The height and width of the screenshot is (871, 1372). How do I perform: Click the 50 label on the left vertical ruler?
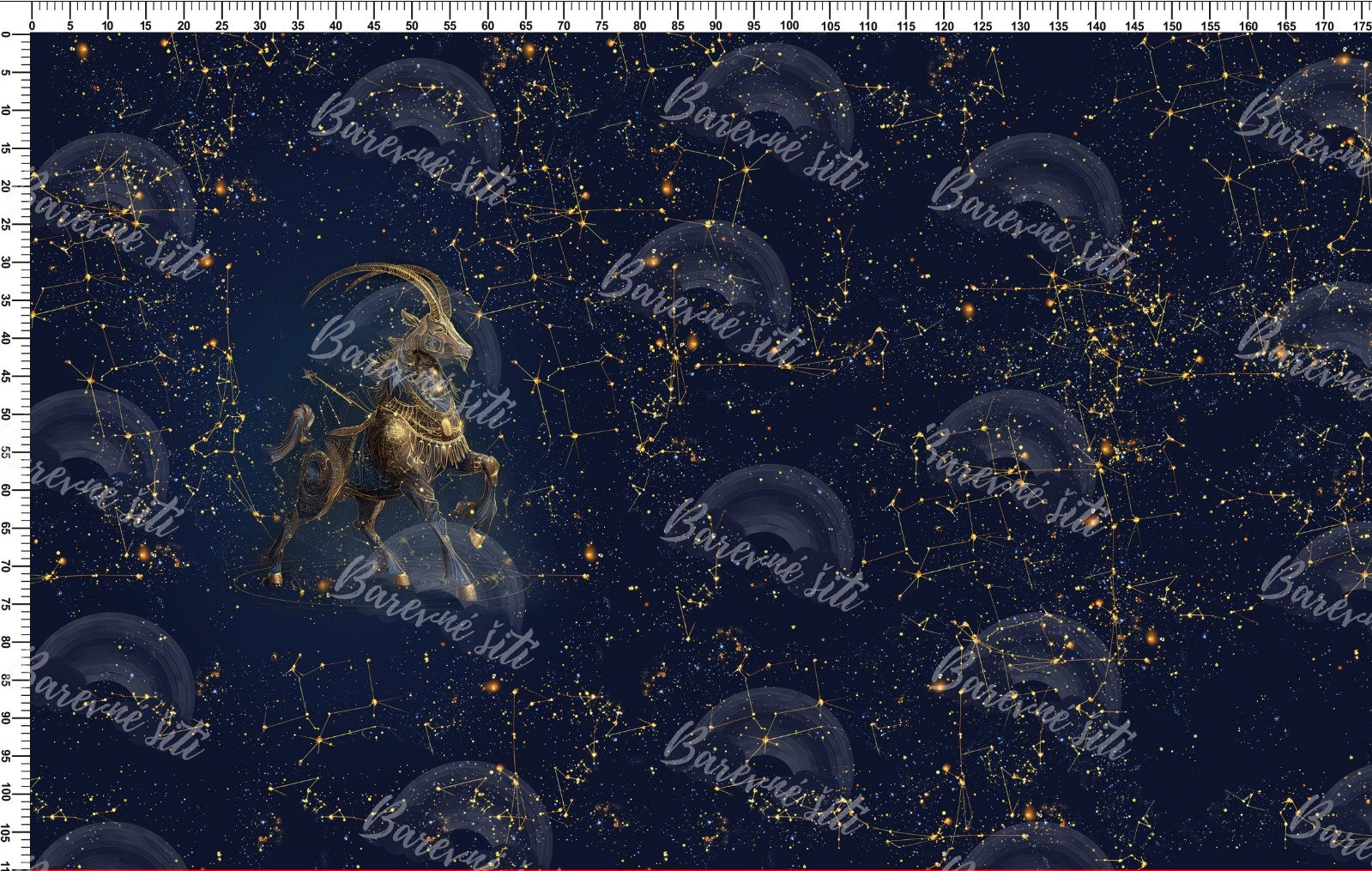coord(7,414)
